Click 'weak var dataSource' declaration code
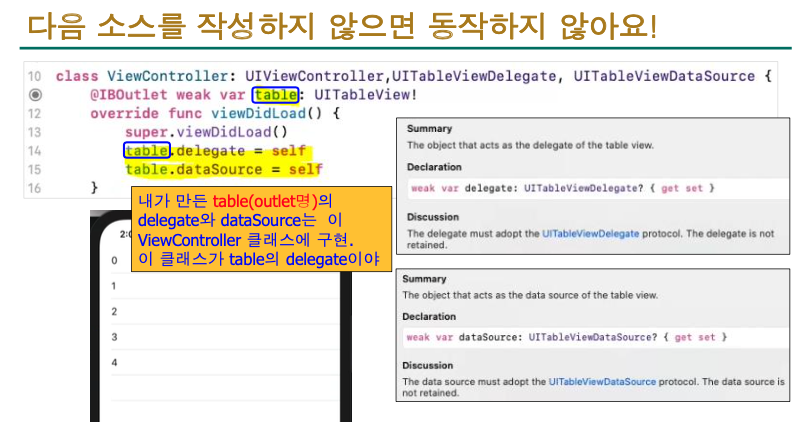This screenshot has width=806, height=438. (x=566, y=337)
